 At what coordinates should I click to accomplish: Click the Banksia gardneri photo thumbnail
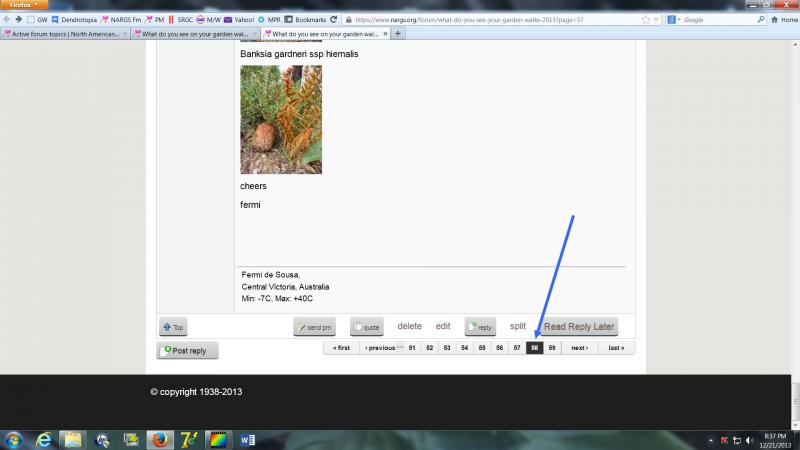281,120
